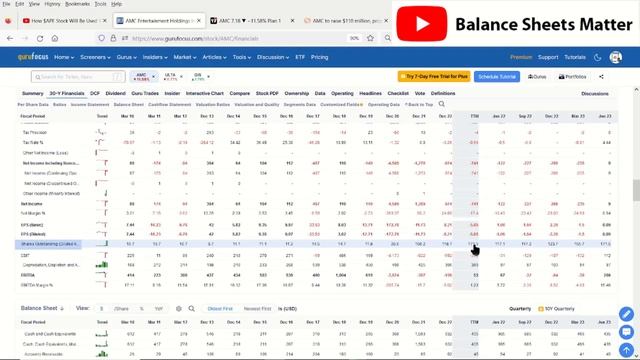Switch Balance Sheet view to $
640x360 pixels.
pos(102,309)
